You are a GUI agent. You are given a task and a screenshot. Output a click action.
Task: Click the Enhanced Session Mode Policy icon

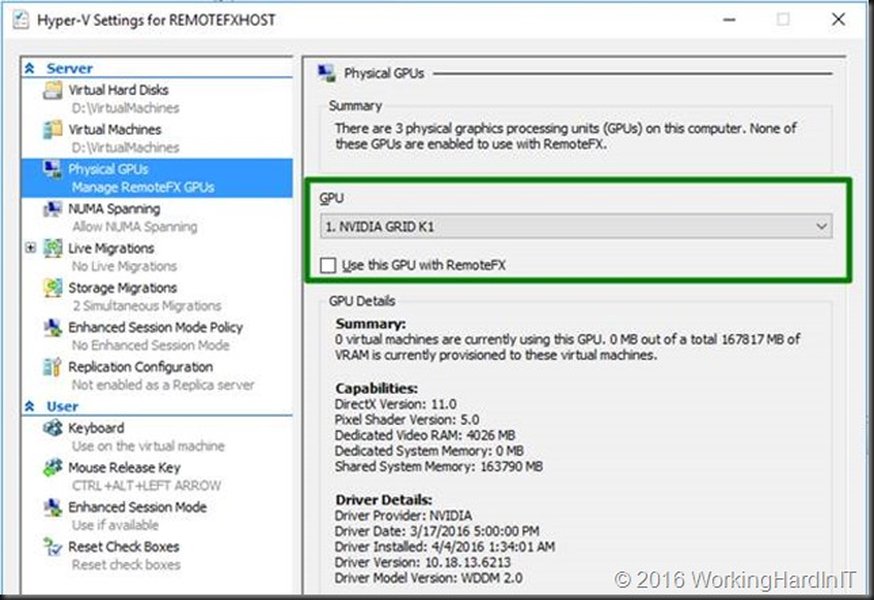click(x=49, y=328)
